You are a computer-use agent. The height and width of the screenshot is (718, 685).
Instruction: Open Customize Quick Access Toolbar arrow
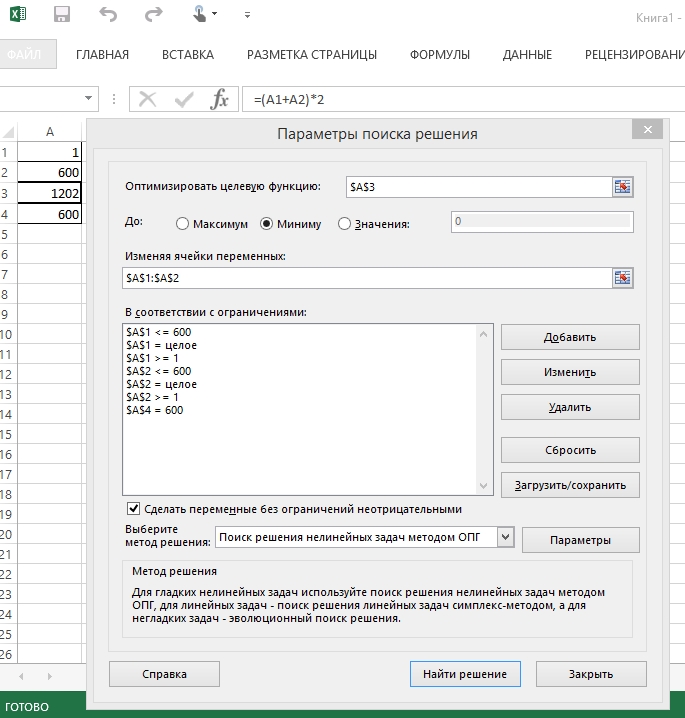247,15
